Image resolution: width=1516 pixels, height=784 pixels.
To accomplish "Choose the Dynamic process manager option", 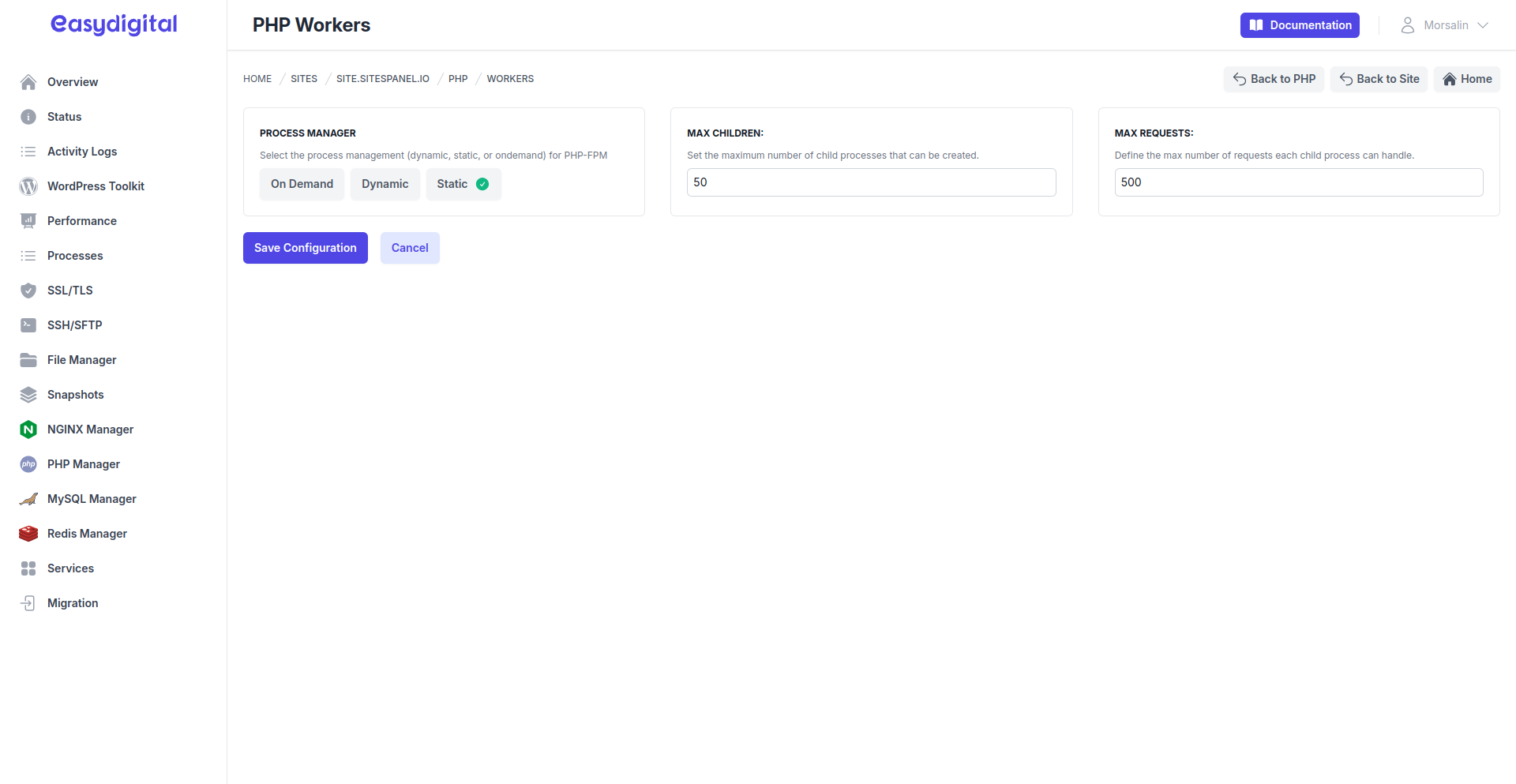I will pyautogui.click(x=385, y=184).
